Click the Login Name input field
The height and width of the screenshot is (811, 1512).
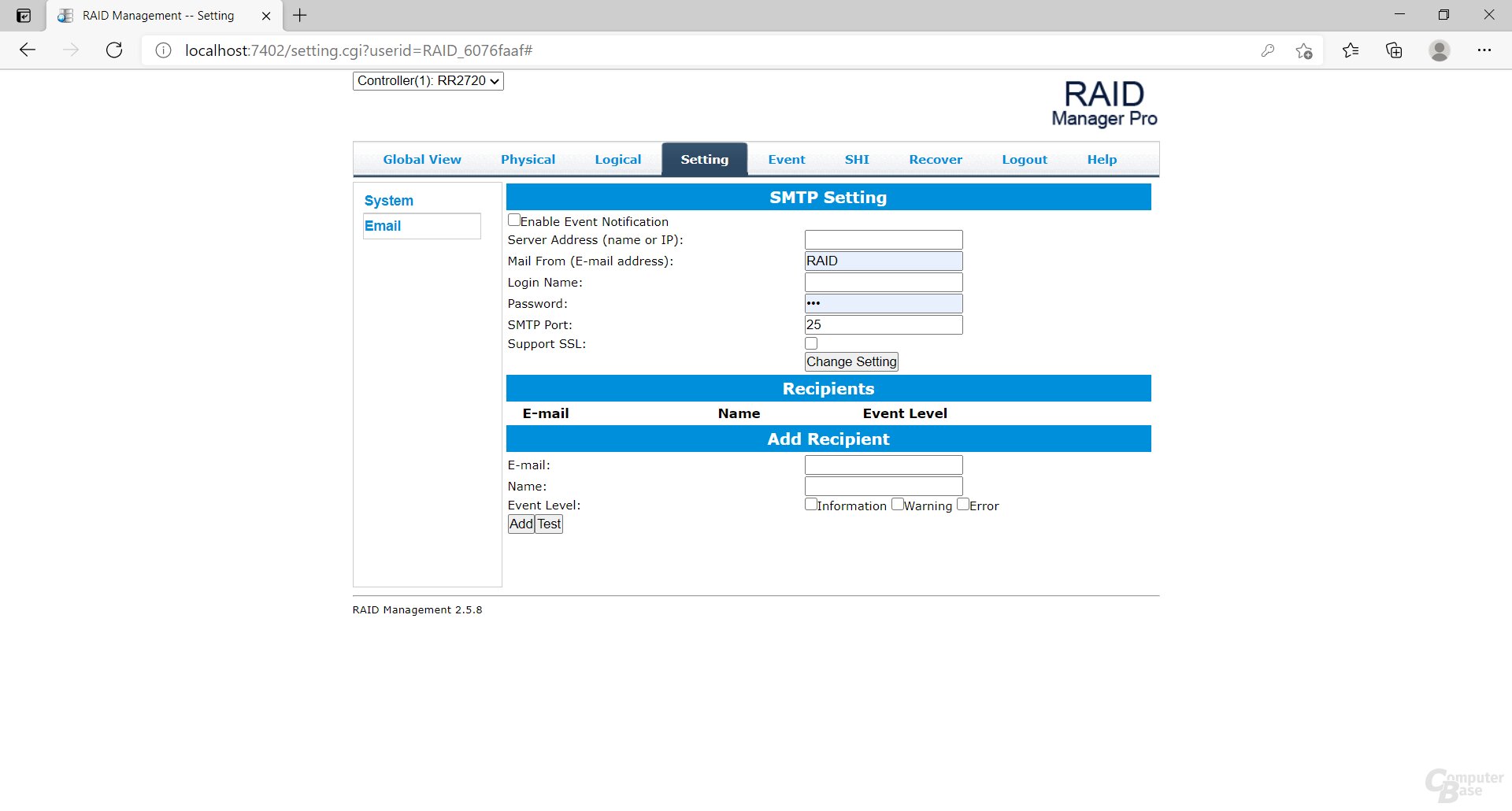pyautogui.click(x=884, y=282)
